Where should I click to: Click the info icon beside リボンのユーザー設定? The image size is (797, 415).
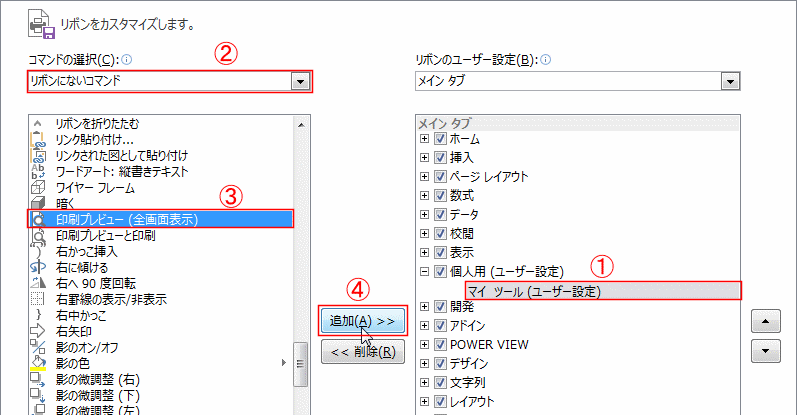click(x=545, y=60)
